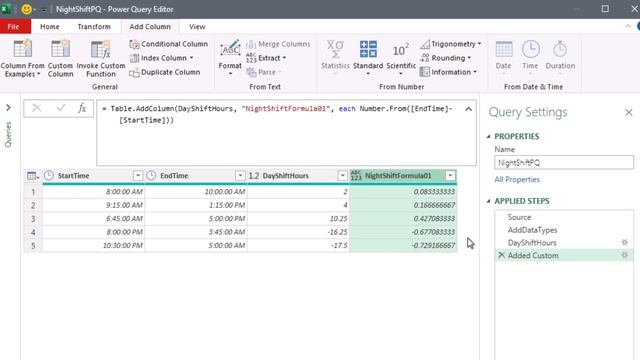Open StartTime column filter dropdown

[138, 176]
